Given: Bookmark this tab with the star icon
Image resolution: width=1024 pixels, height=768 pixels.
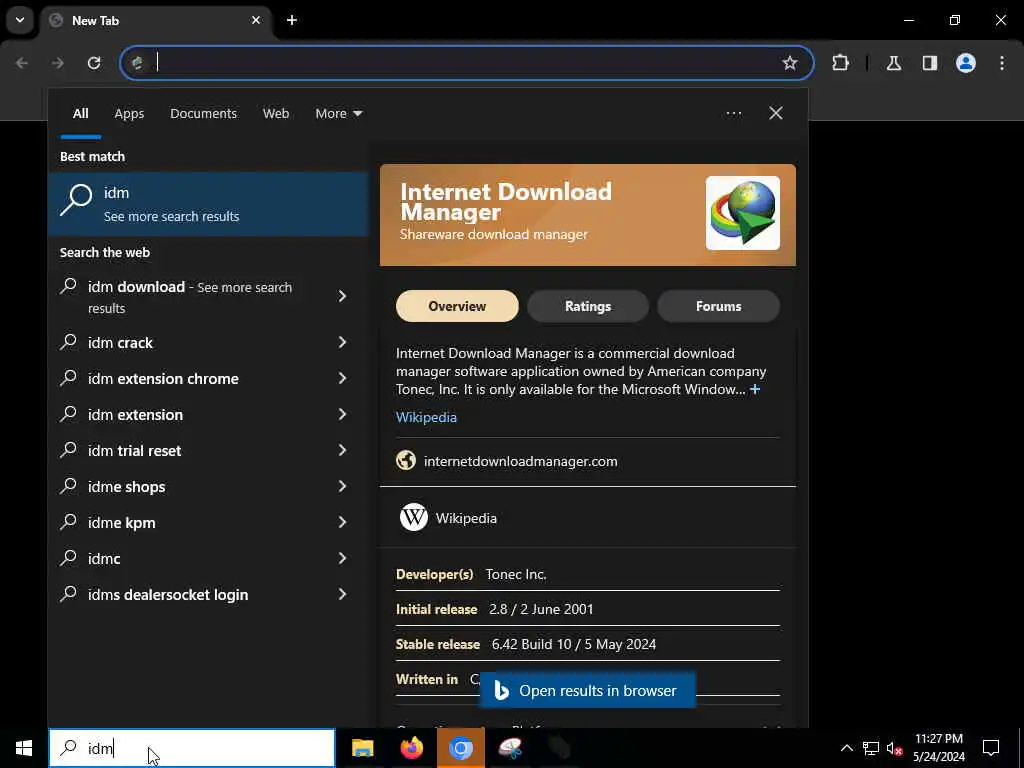Looking at the screenshot, I should point(790,63).
